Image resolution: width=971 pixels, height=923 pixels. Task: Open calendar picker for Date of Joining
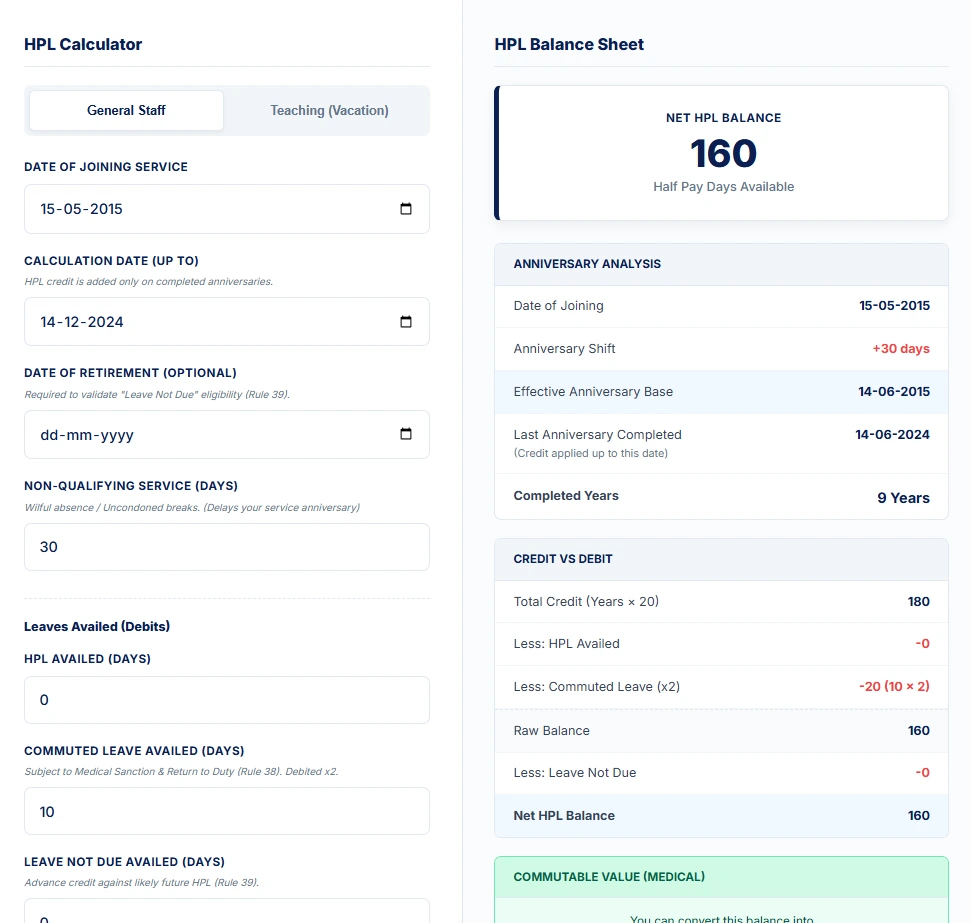(406, 209)
